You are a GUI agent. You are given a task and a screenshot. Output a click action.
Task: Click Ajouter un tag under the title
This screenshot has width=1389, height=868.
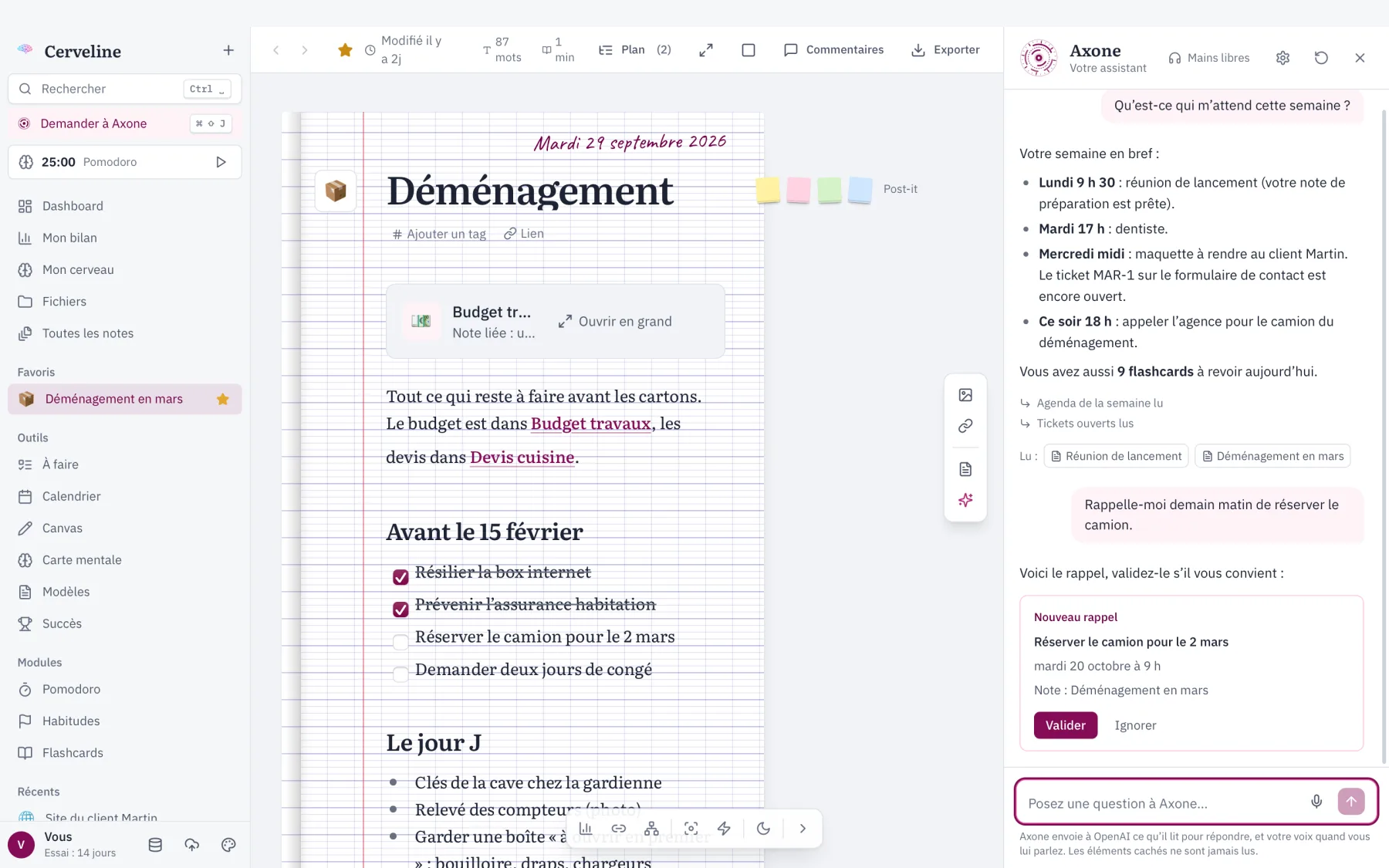pyautogui.click(x=439, y=234)
